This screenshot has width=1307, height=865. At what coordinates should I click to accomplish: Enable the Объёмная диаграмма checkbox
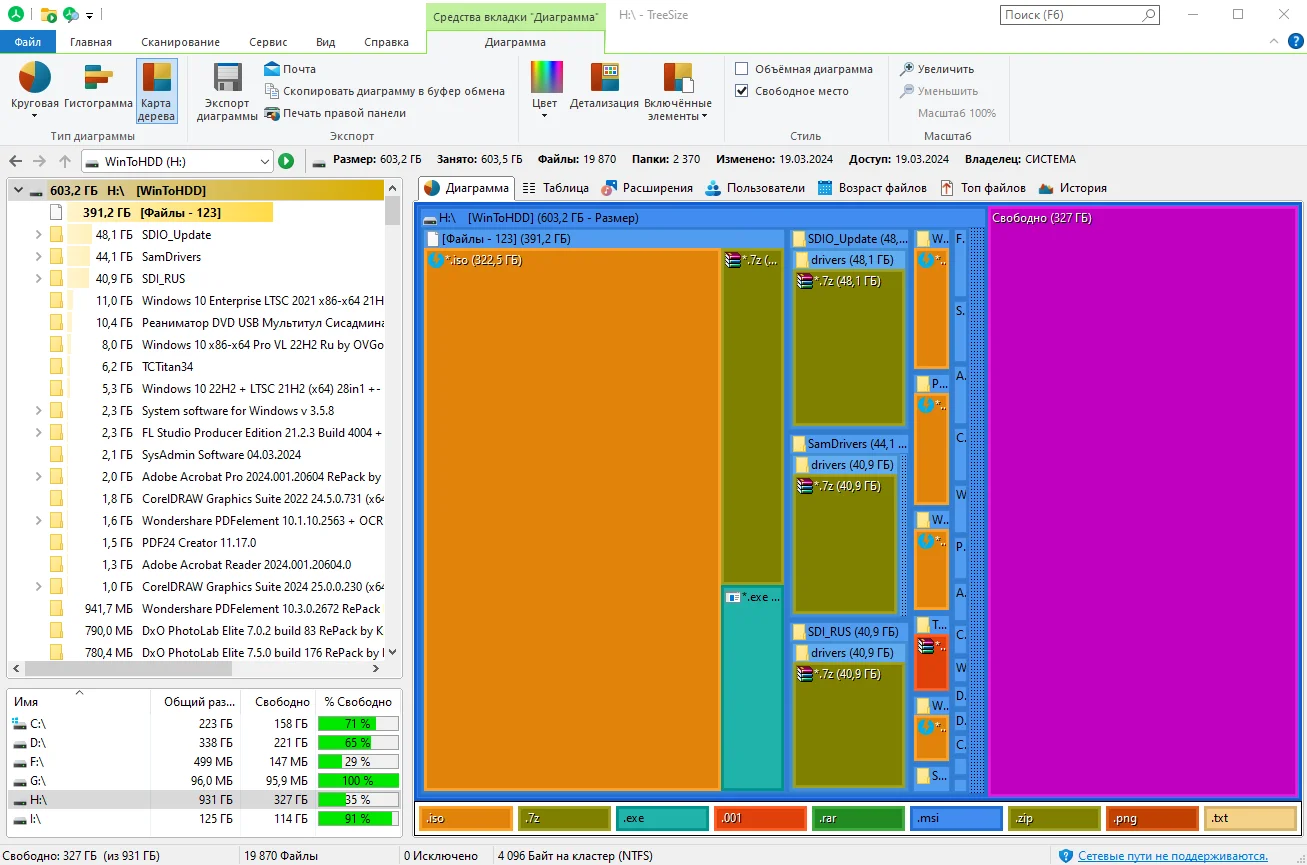click(x=742, y=69)
